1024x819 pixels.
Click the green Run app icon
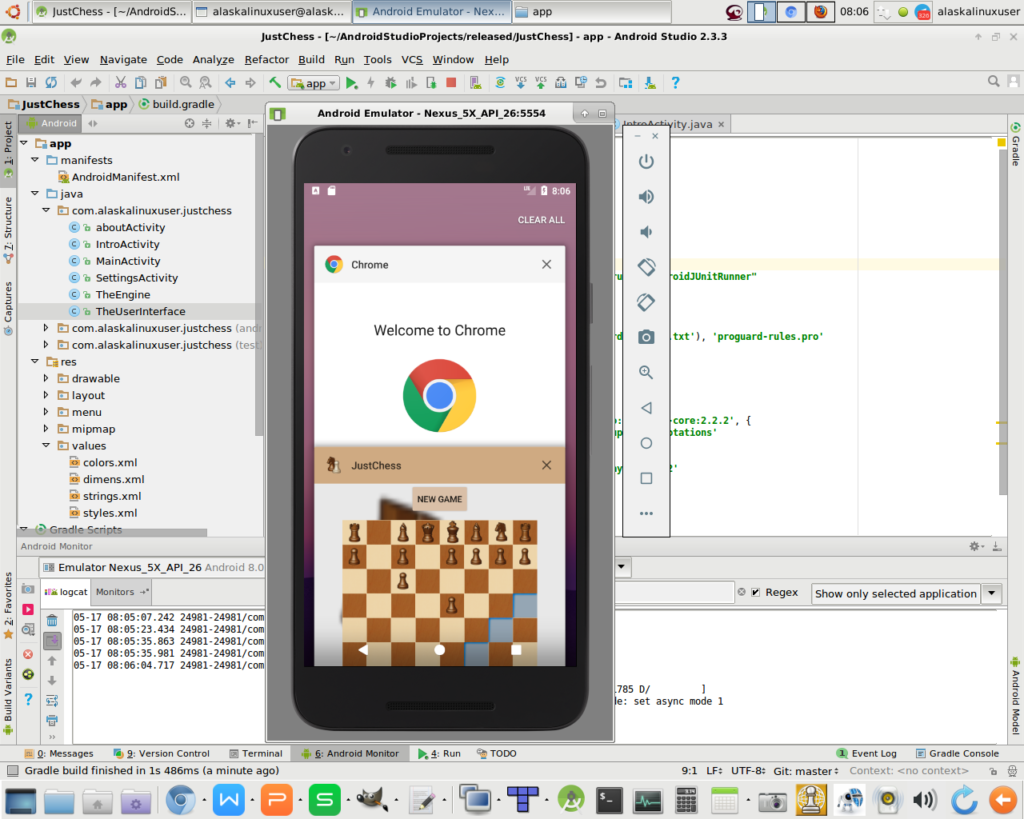pos(351,83)
